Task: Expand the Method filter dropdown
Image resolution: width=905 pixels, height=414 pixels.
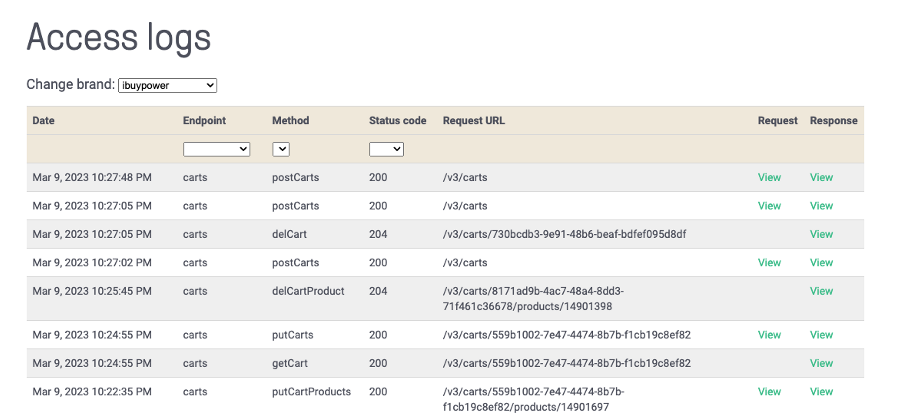Action: click(281, 149)
